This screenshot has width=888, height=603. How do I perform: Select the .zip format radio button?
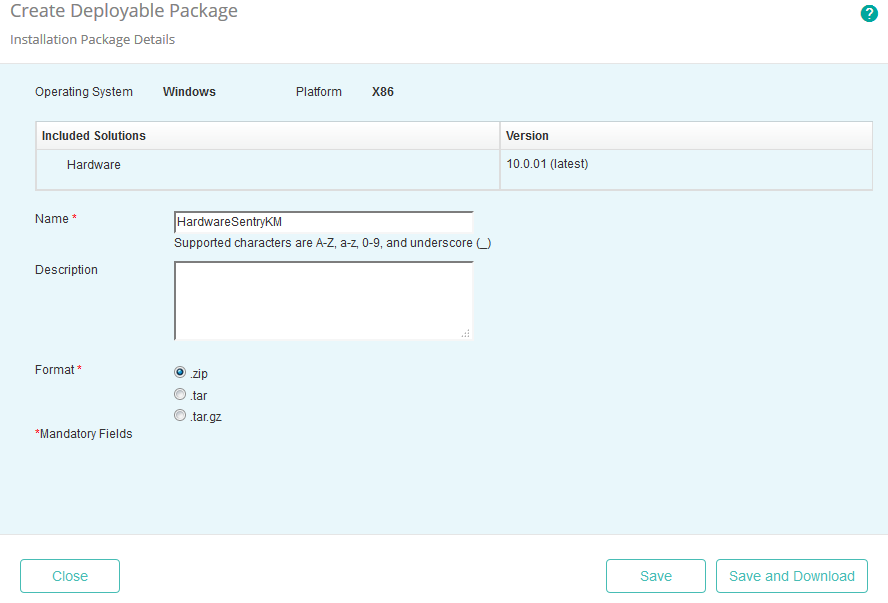180,373
